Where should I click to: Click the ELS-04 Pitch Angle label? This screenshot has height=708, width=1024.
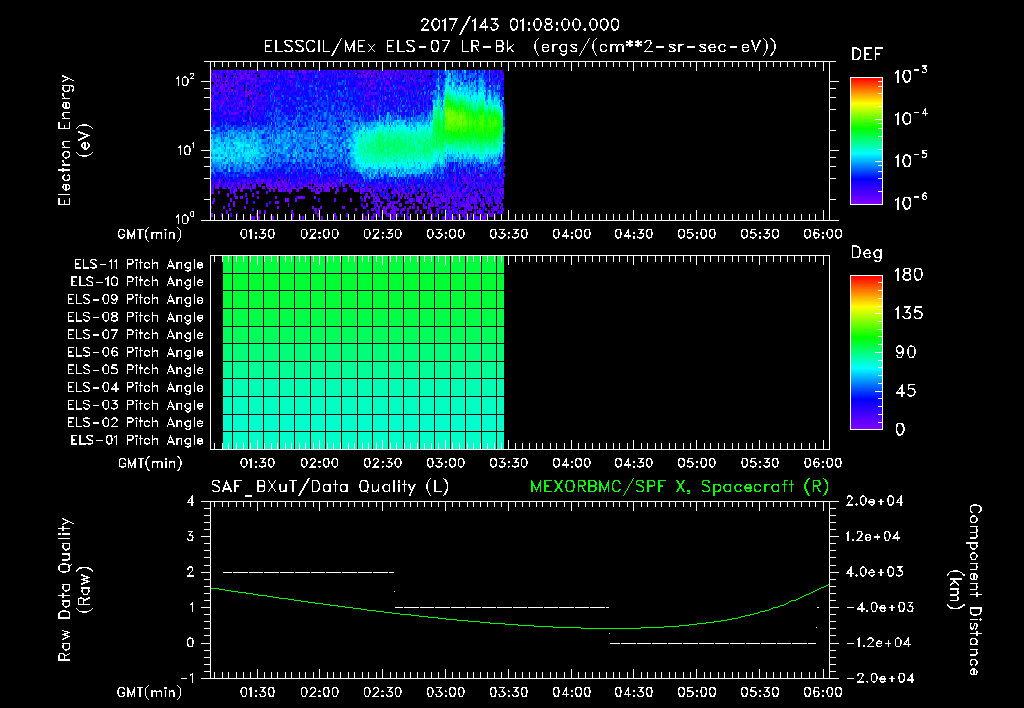pos(135,387)
